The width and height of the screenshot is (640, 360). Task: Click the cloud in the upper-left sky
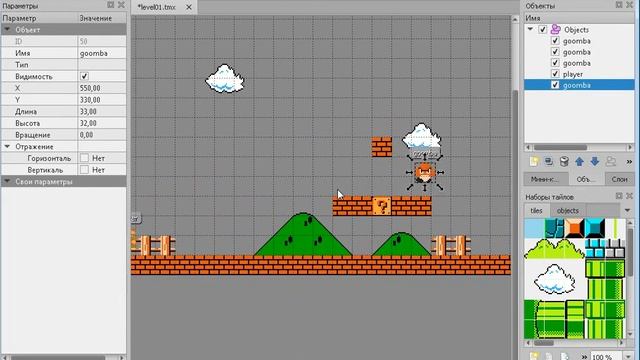coord(224,78)
